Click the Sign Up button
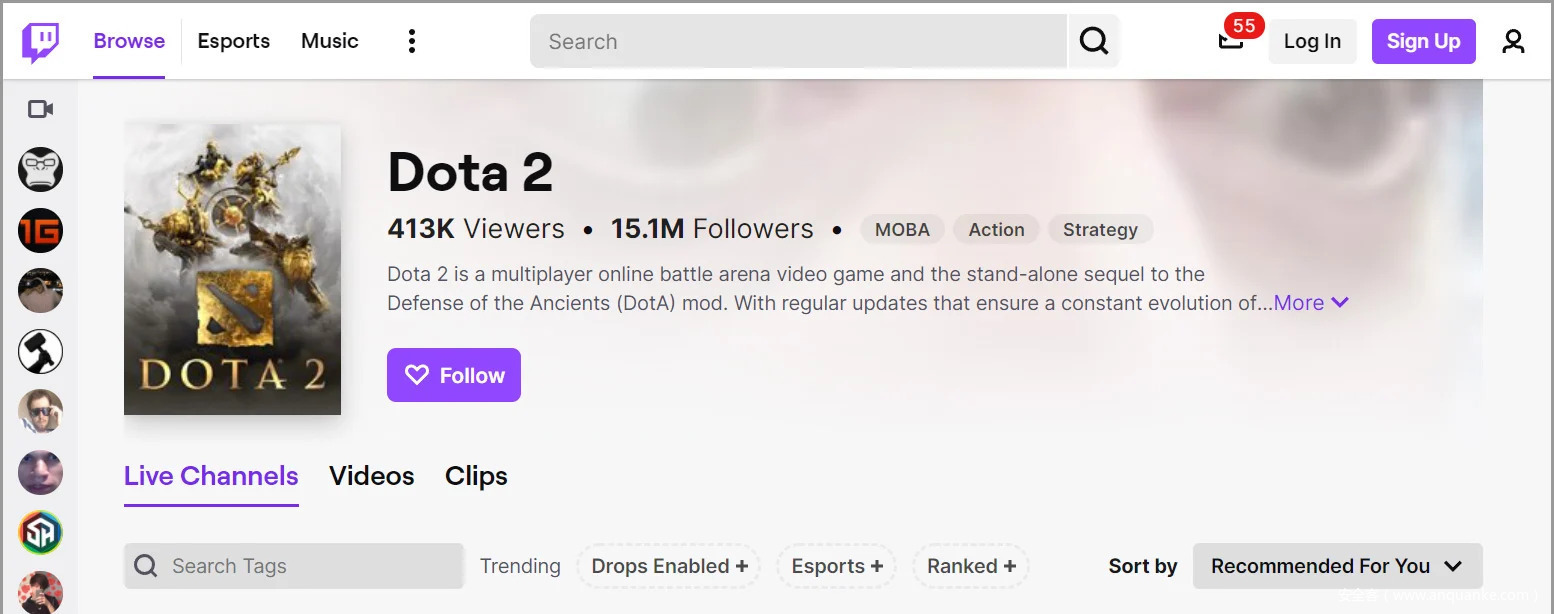 tap(1423, 41)
